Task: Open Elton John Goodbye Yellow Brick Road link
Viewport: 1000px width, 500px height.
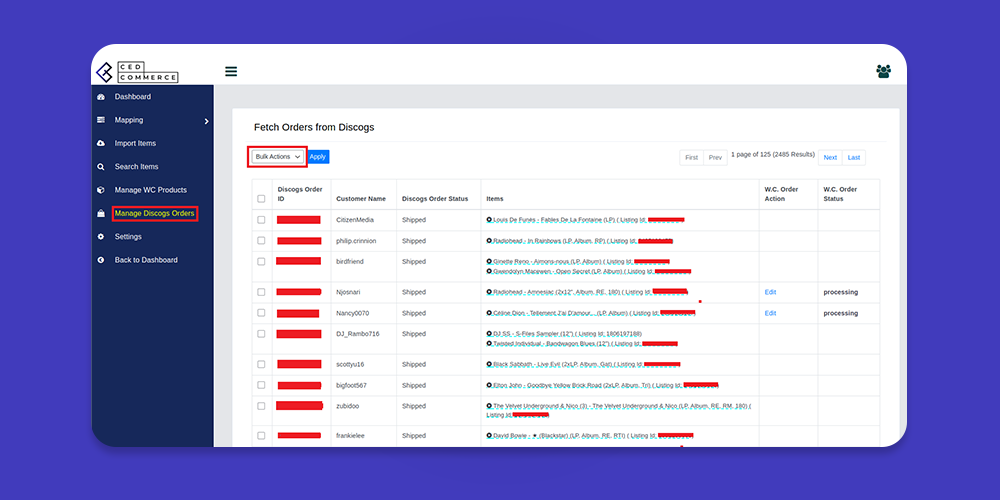Action: (602, 385)
